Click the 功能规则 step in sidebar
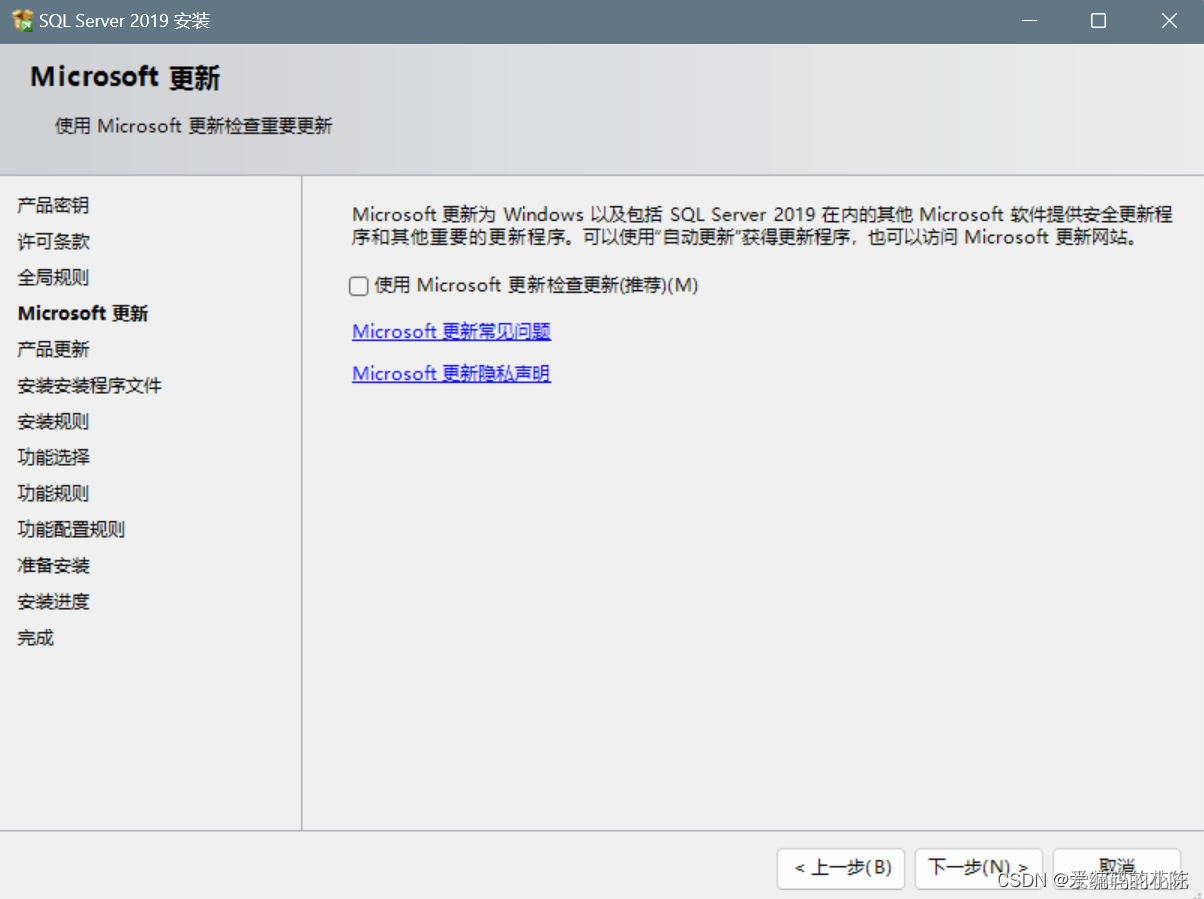The image size is (1204, 899). [53, 494]
